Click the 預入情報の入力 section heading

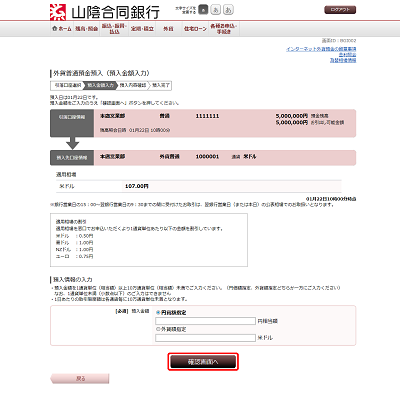pyautogui.click(x=73, y=279)
